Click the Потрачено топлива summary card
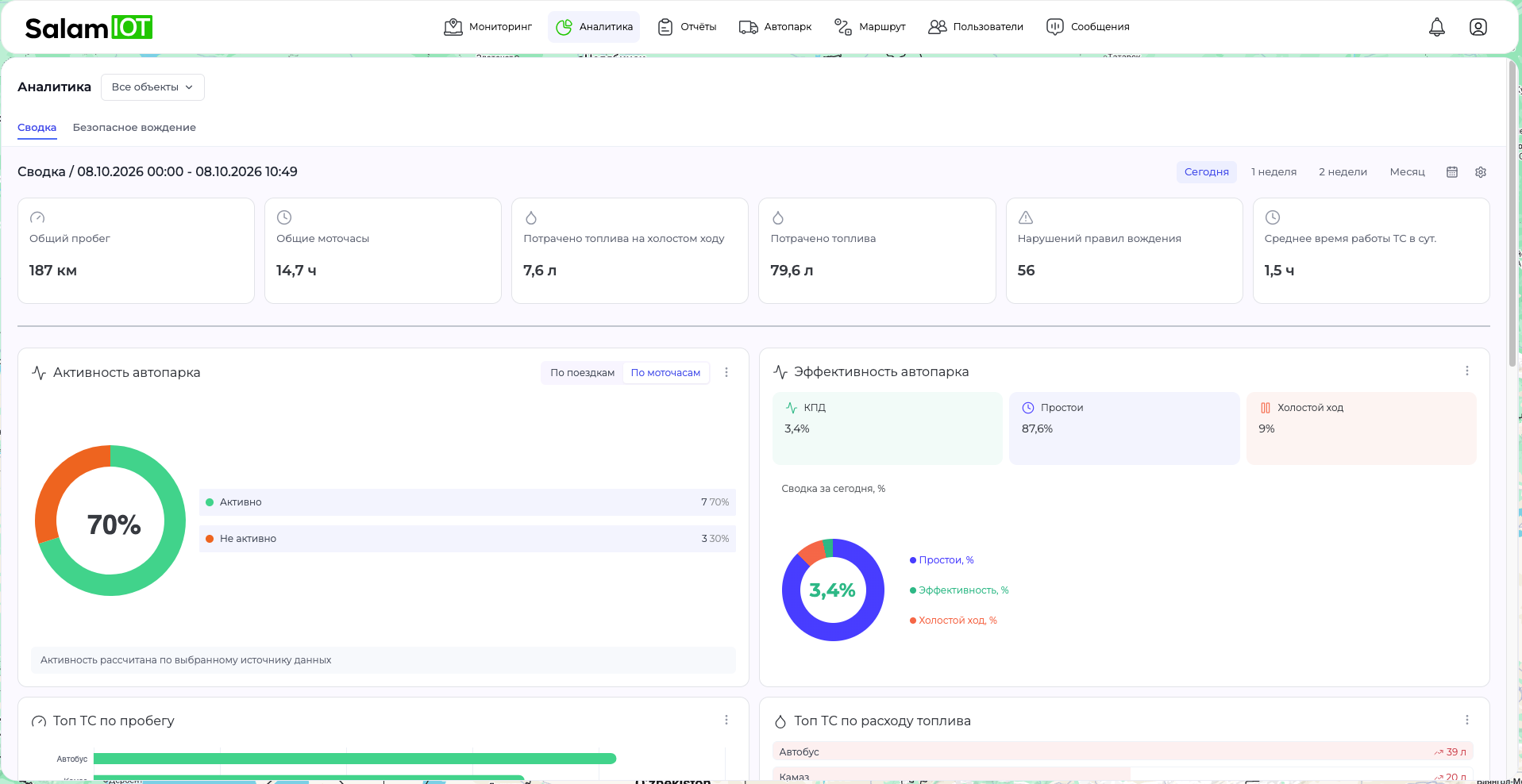This screenshot has height=784, width=1522. [x=877, y=251]
